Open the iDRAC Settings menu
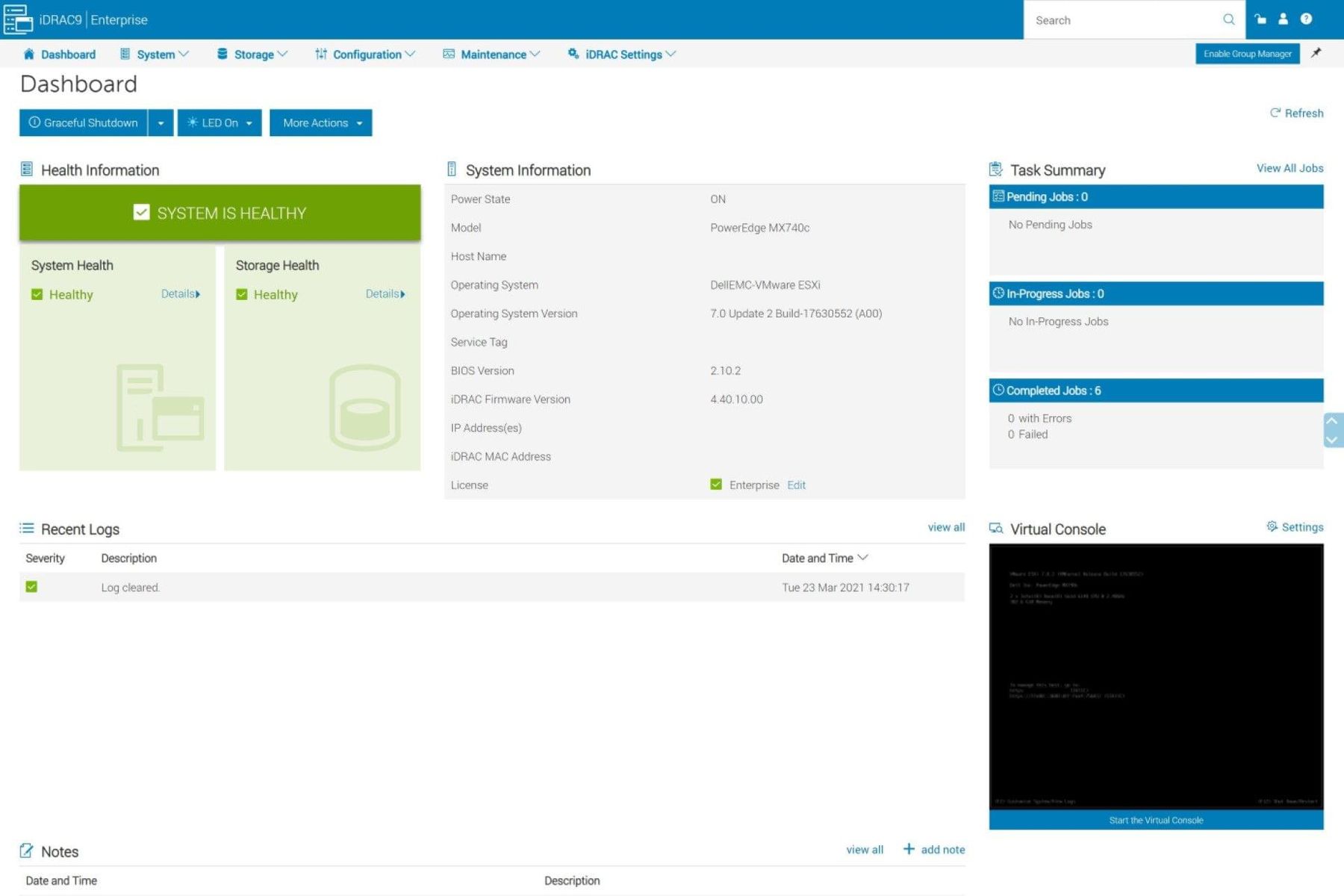 pyautogui.click(x=622, y=54)
